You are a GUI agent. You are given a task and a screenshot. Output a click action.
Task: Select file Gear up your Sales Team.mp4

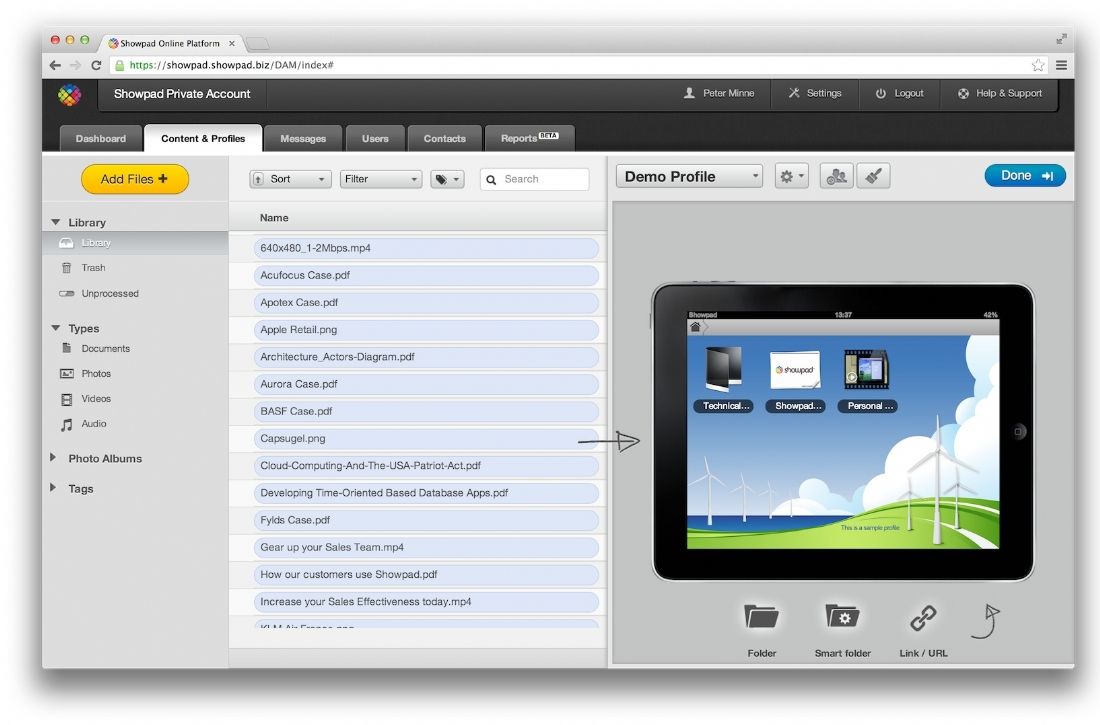pyautogui.click(x=426, y=547)
